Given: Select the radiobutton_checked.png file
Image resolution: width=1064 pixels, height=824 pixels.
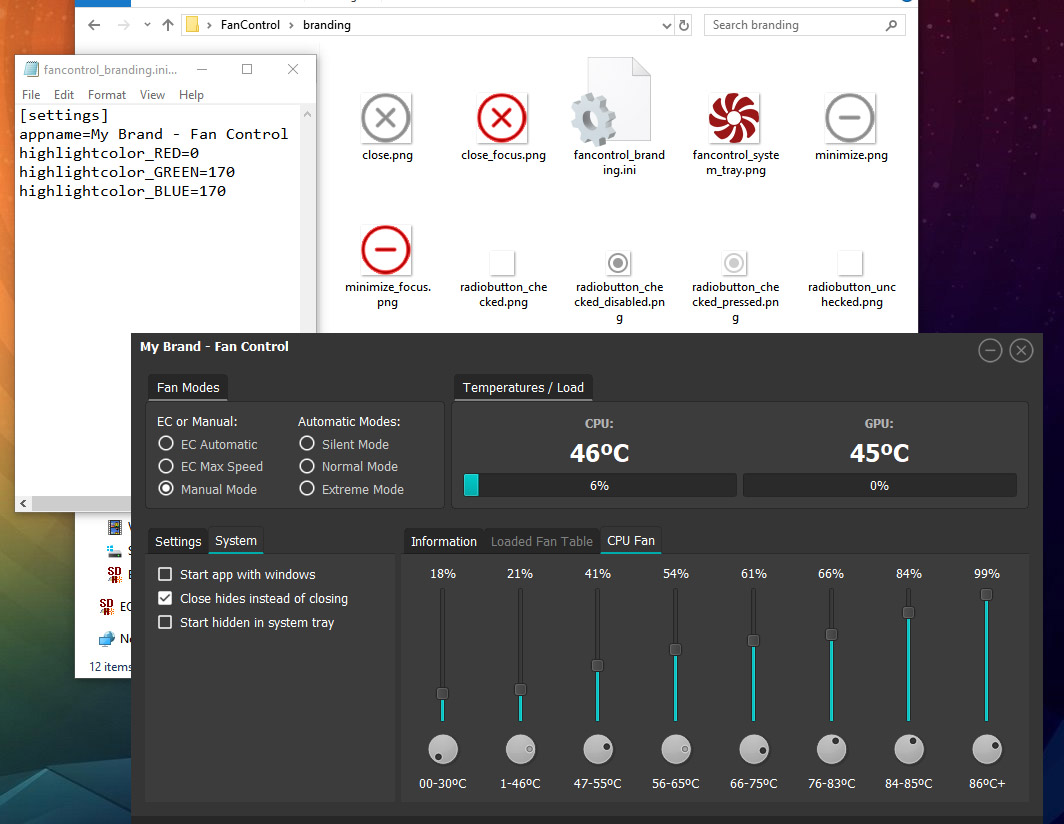Looking at the screenshot, I should tap(502, 263).
